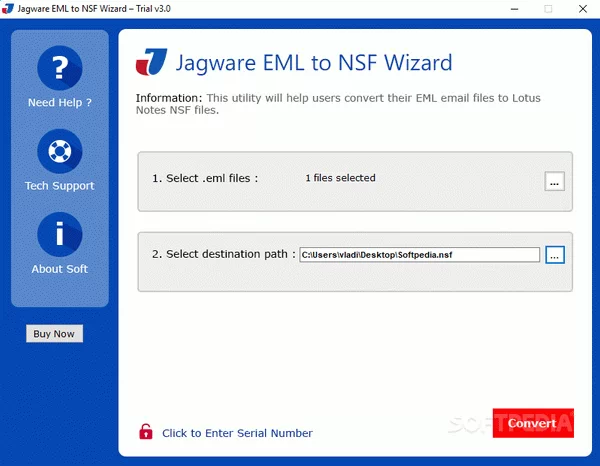Click the Information description text

pyautogui.click(x=338, y=104)
